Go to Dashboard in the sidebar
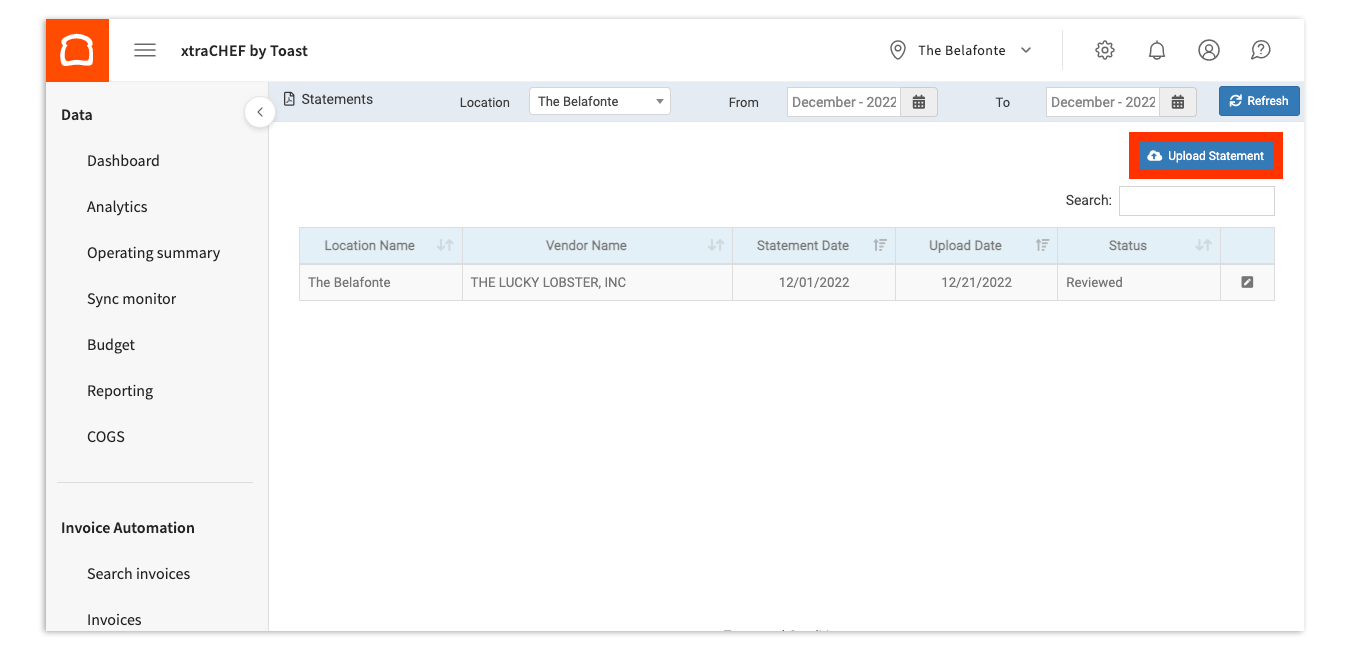The image size is (1350, 650). (x=123, y=161)
